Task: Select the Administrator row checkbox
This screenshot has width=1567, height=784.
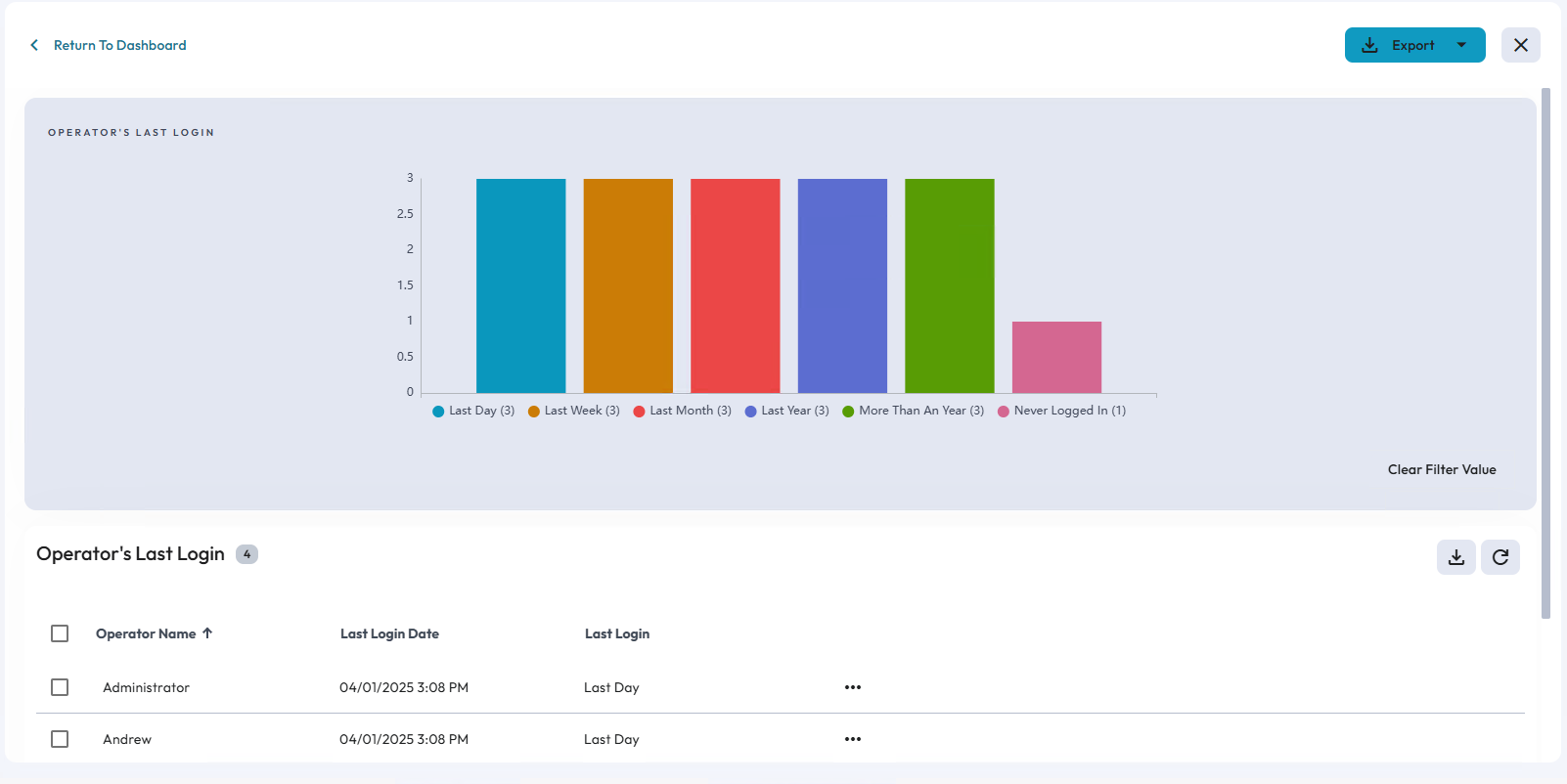Action: 60,687
